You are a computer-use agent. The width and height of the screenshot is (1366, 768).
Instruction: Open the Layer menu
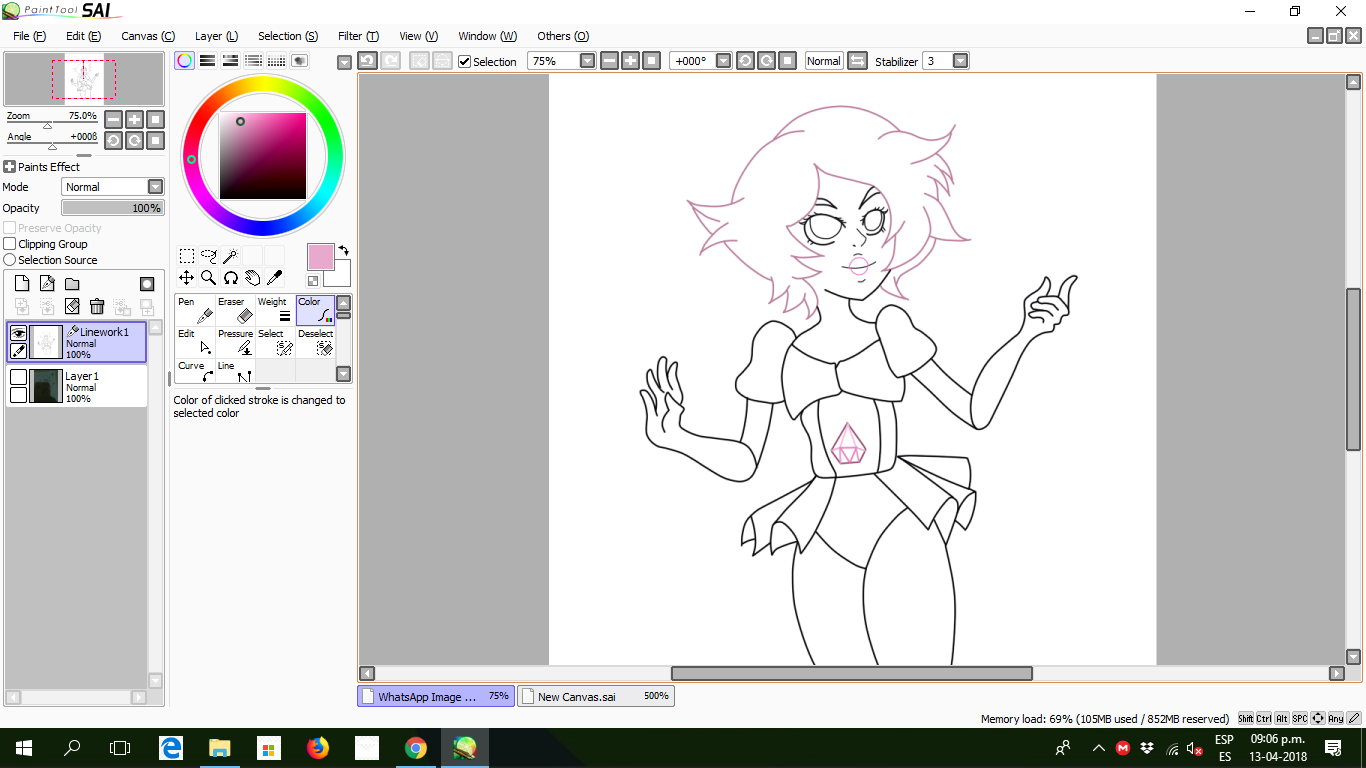click(x=216, y=36)
